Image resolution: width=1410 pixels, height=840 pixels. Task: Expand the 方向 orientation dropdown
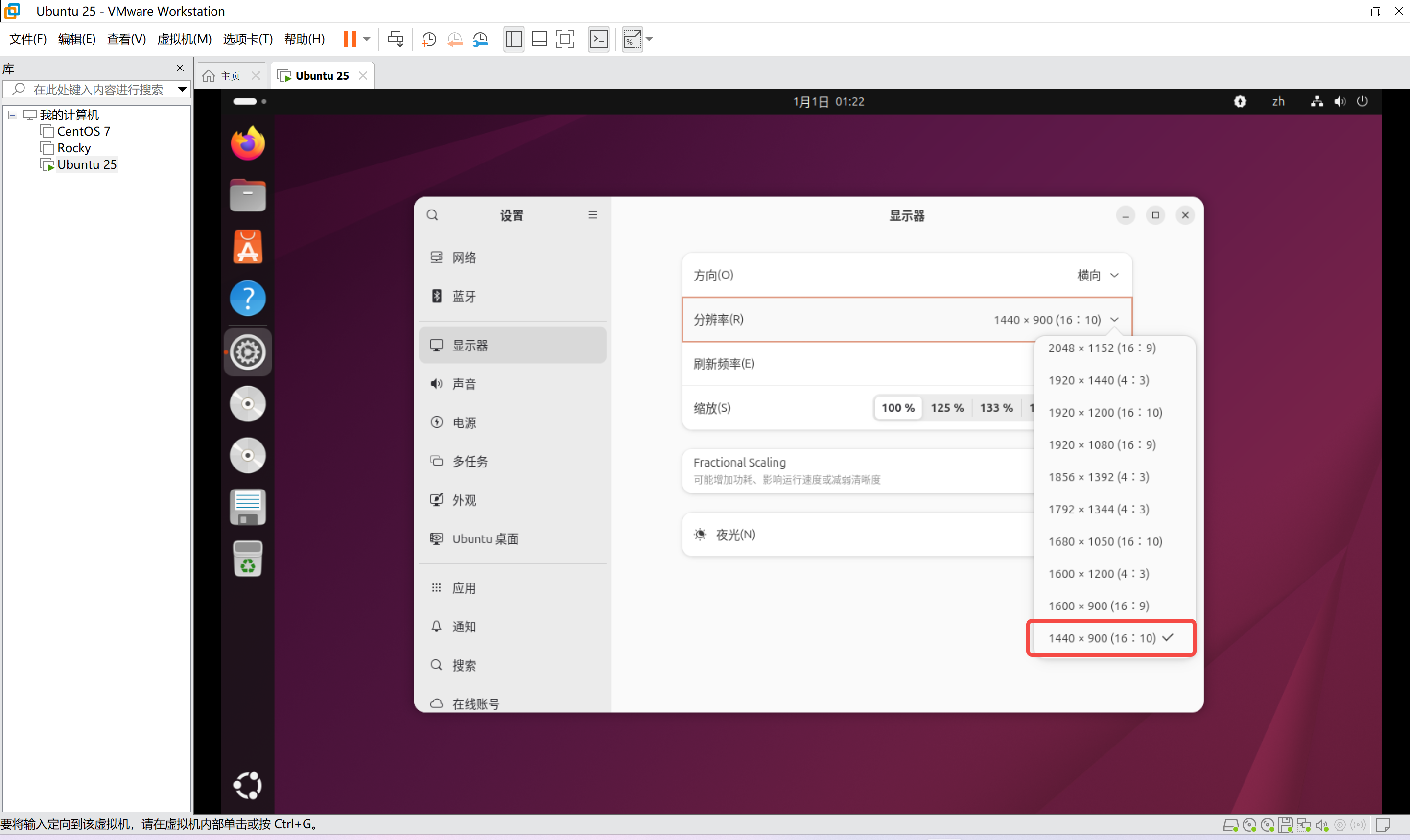click(1098, 275)
